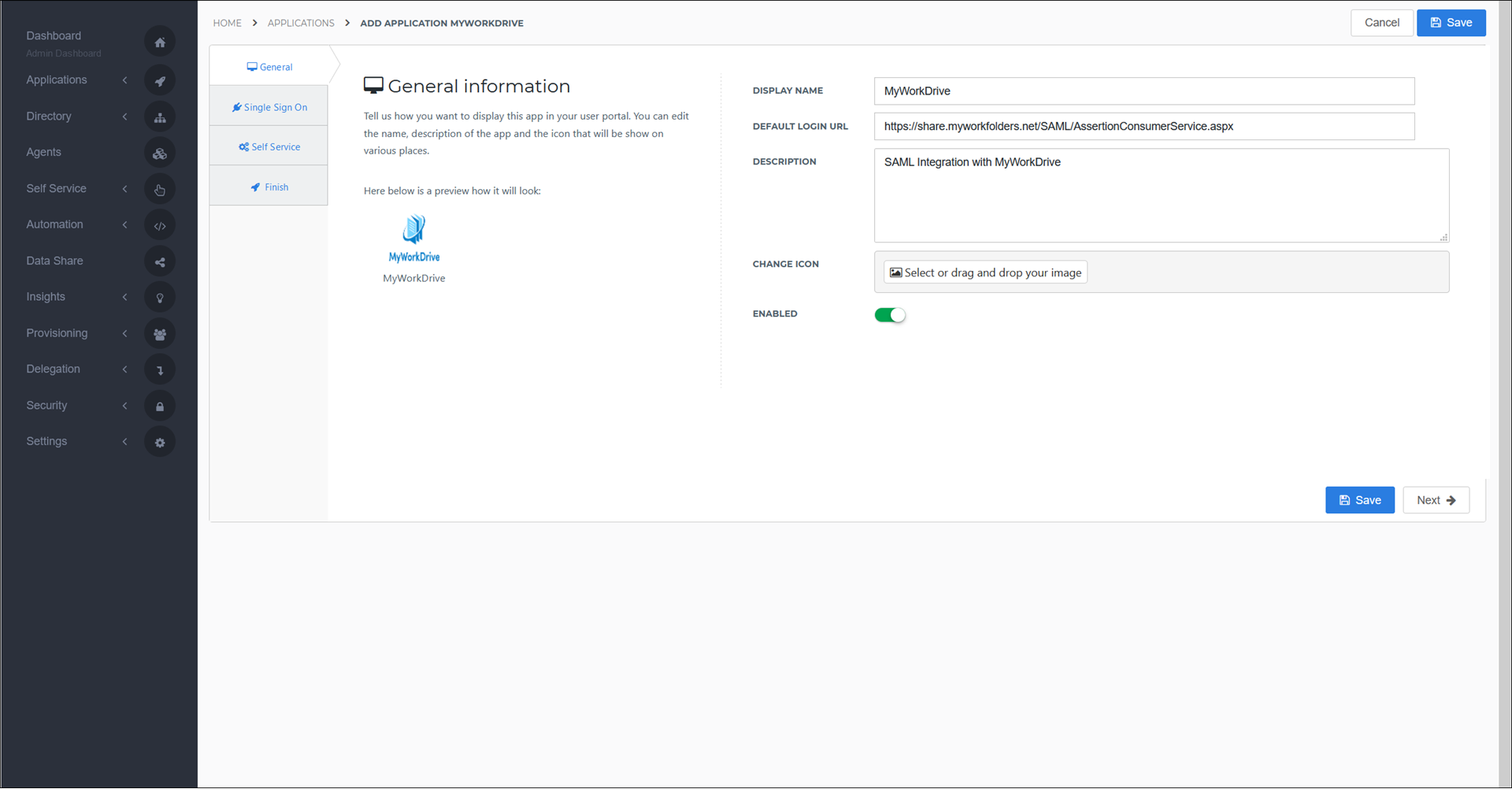Click the page vertical scrollbar

pyautogui.click(x=1505, y=394)
